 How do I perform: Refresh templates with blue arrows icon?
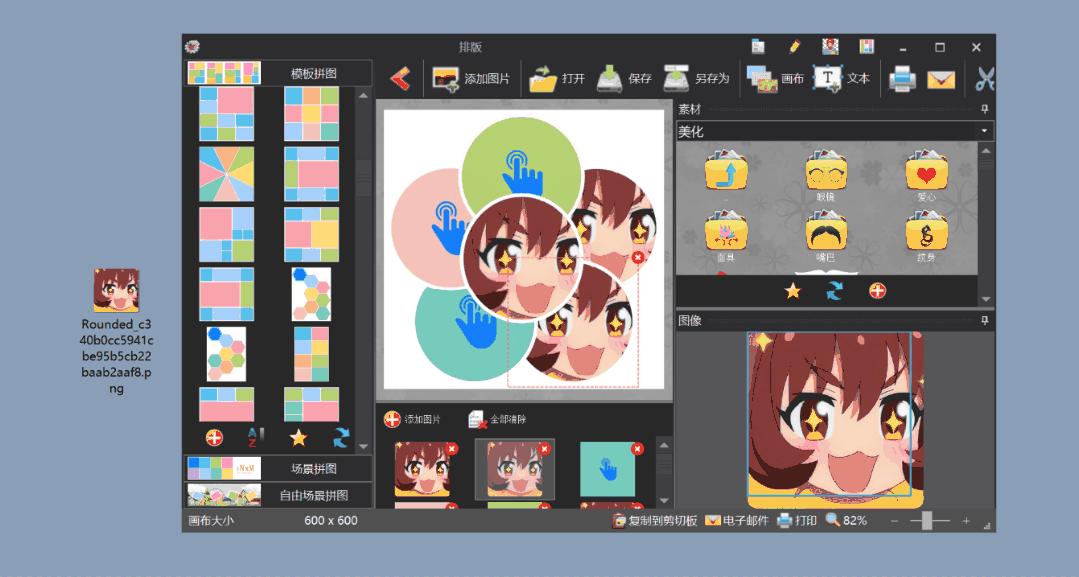pyautogui.click(x=341, y=437)
